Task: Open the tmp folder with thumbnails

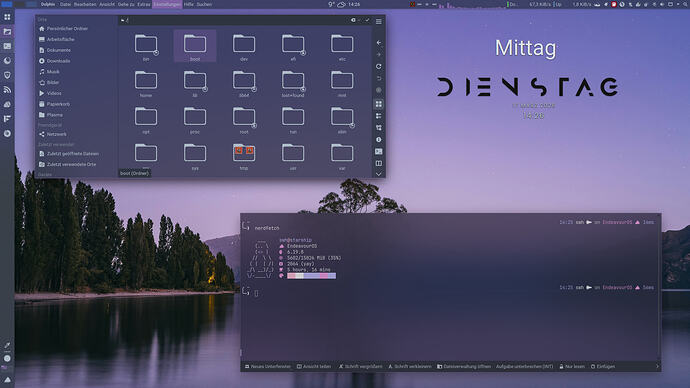Action: [x=244, y=157]
